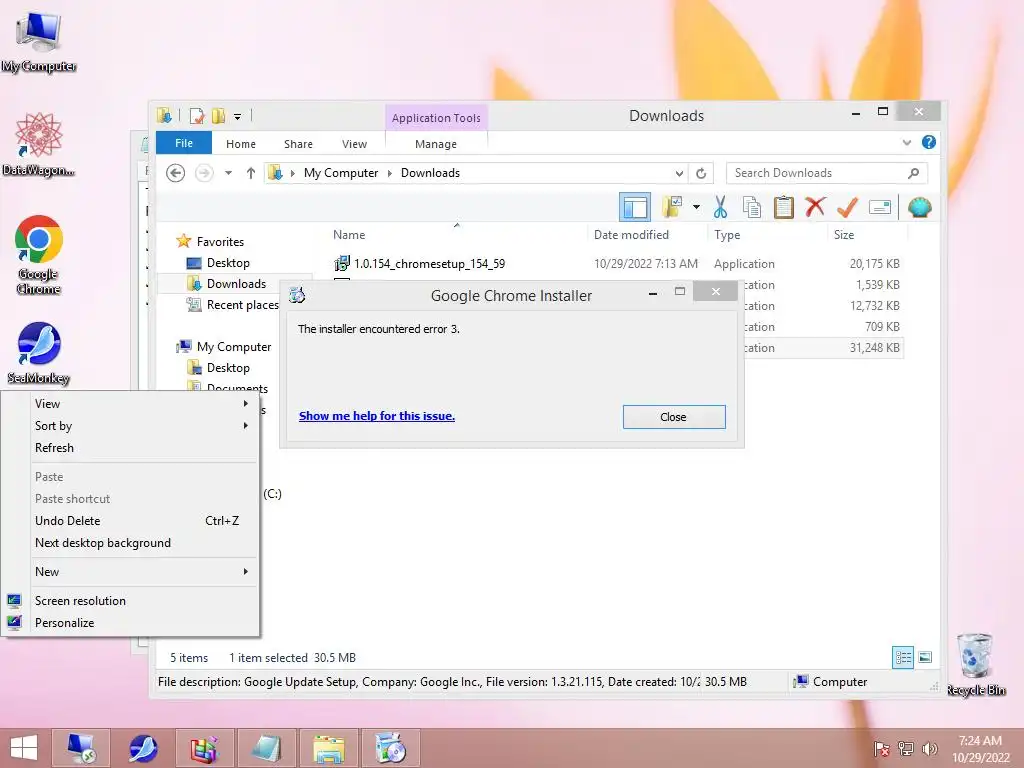Click the Refresh button beside address bar
Viewport: 1024px width, 768px height.
point(701,173)
